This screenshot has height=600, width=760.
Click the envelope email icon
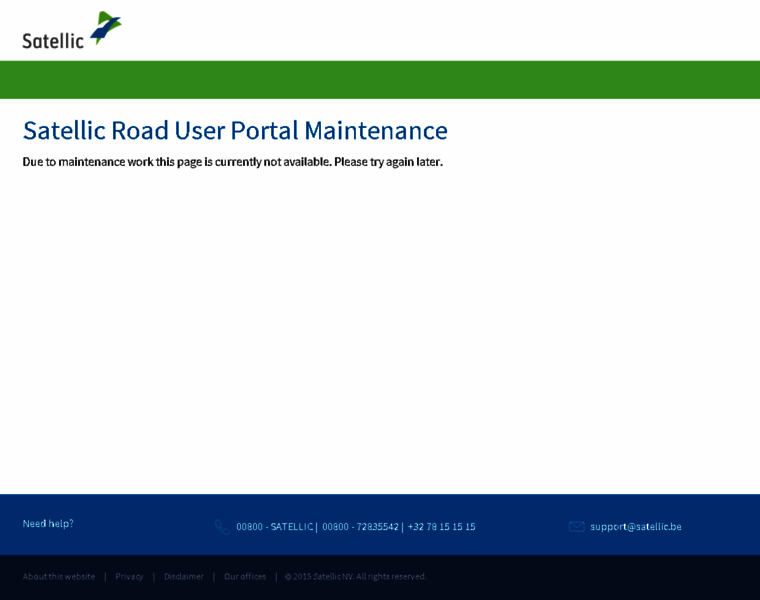point(576,526)
